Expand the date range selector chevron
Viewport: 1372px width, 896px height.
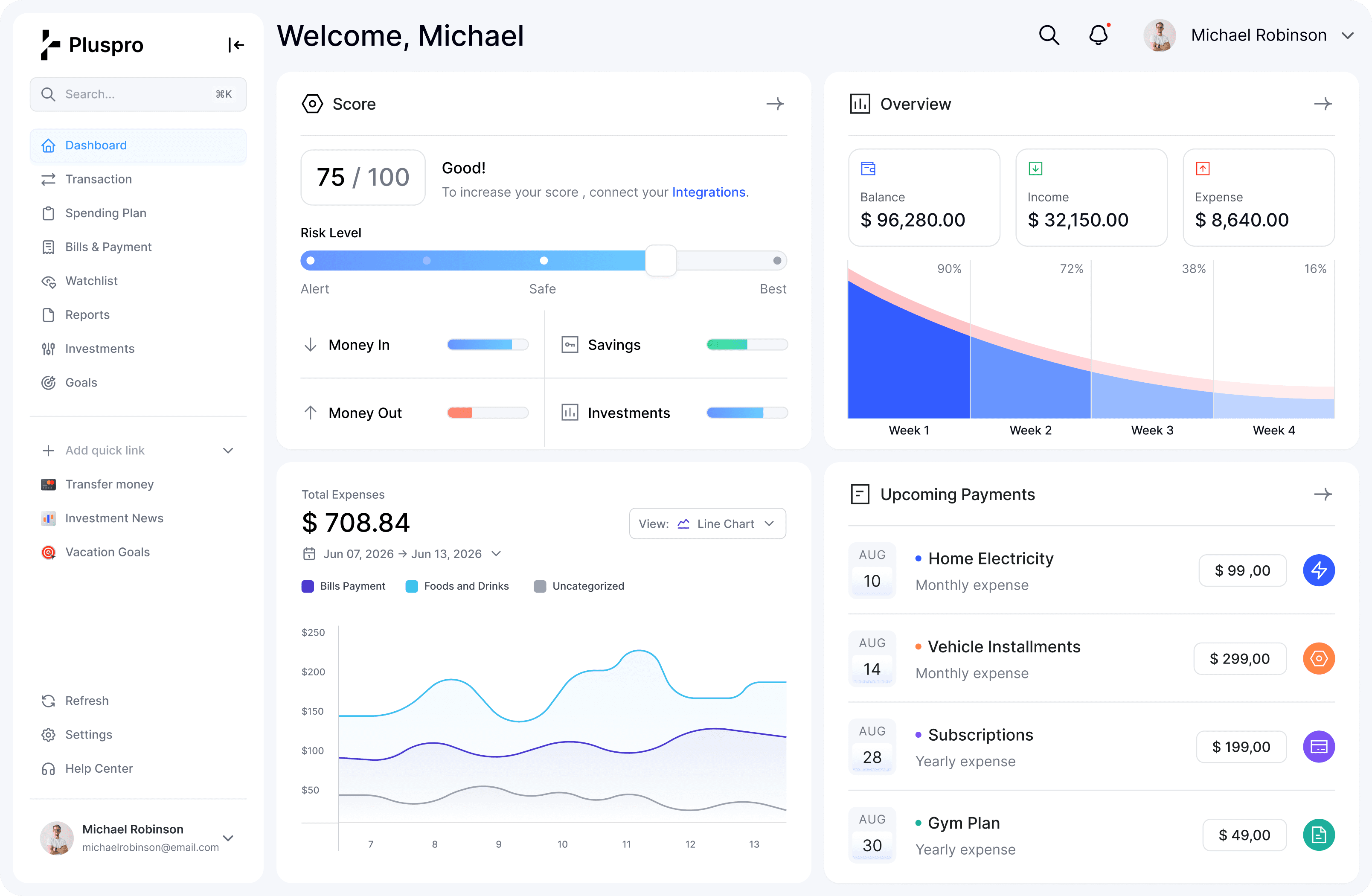click(x=496, y=553)
